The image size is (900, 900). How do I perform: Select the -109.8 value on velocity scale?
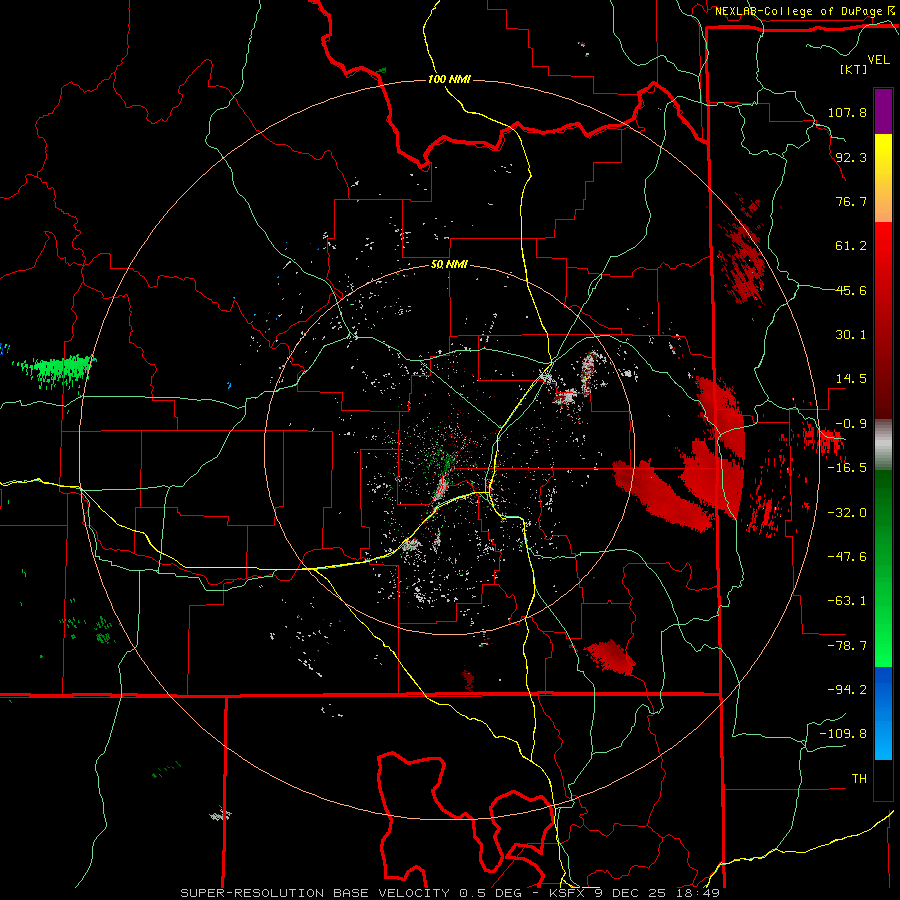843,734
